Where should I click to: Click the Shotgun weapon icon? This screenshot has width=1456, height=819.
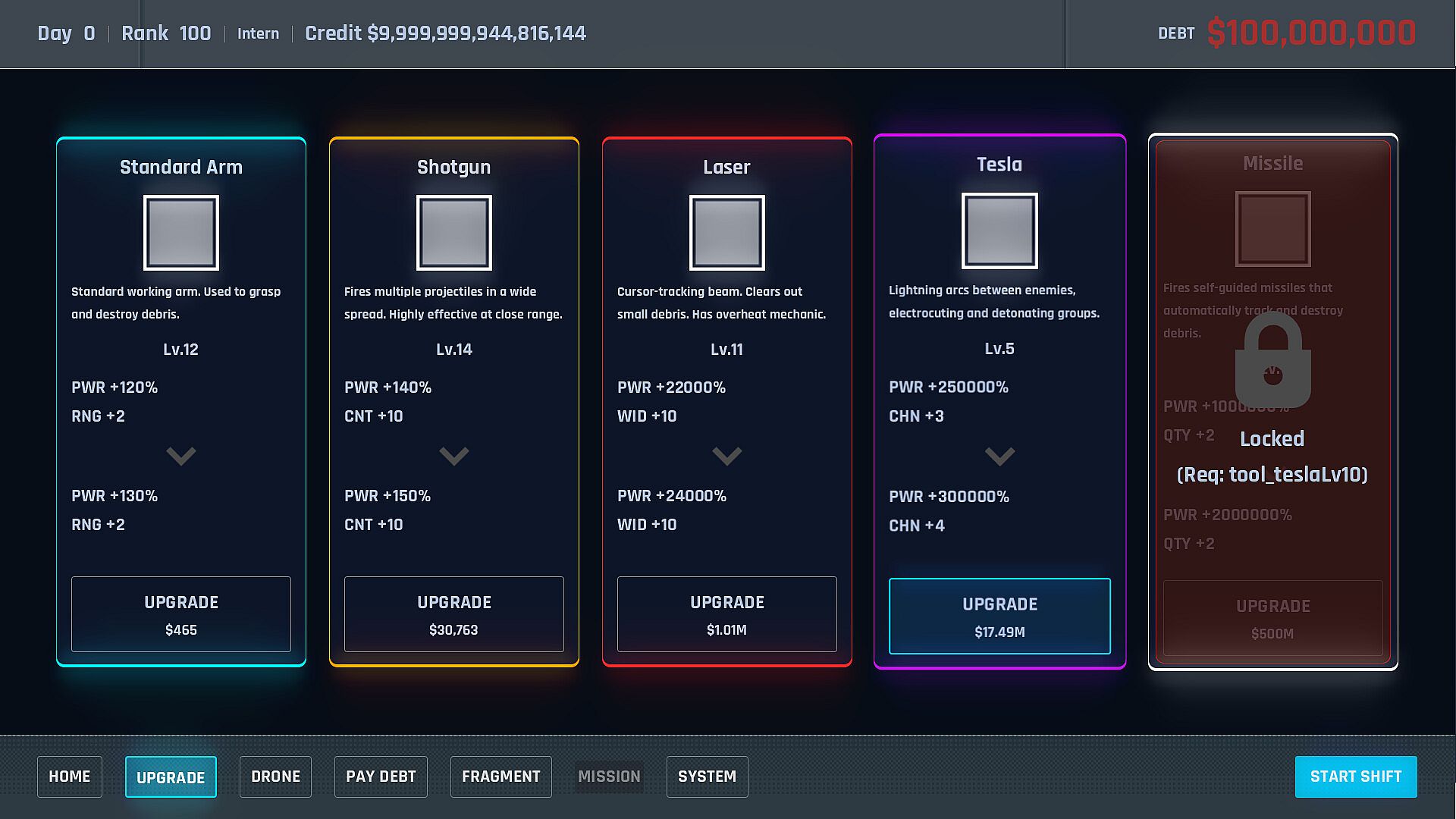click(454, 233)
